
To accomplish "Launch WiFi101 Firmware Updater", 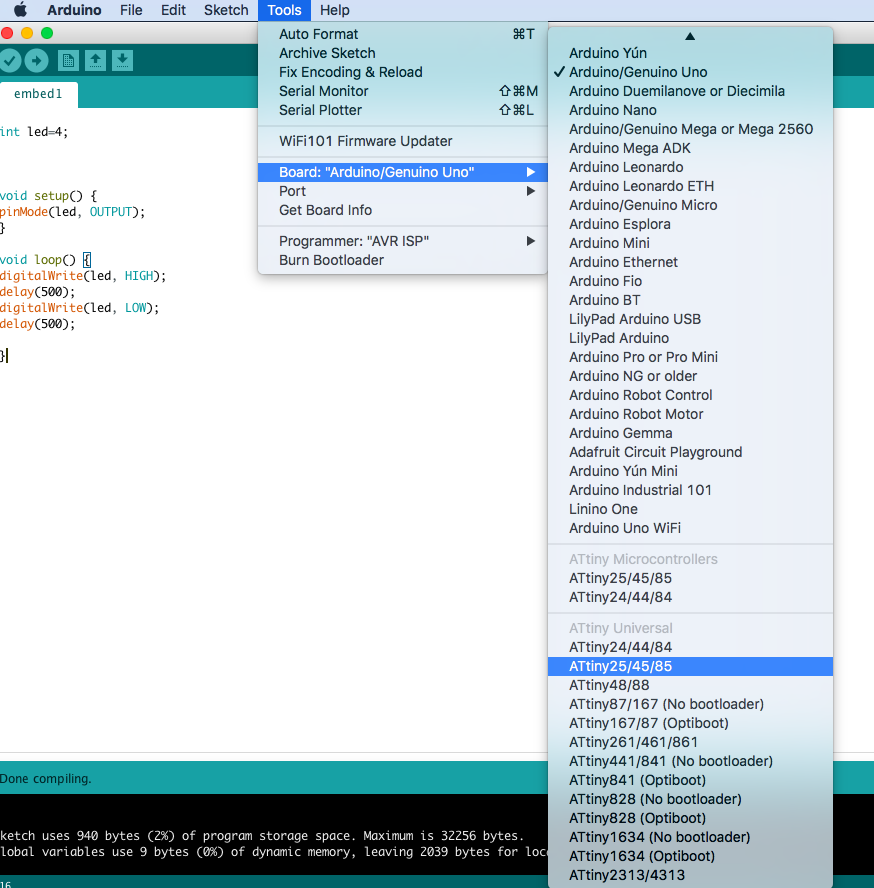I will (x=403, y=141).
